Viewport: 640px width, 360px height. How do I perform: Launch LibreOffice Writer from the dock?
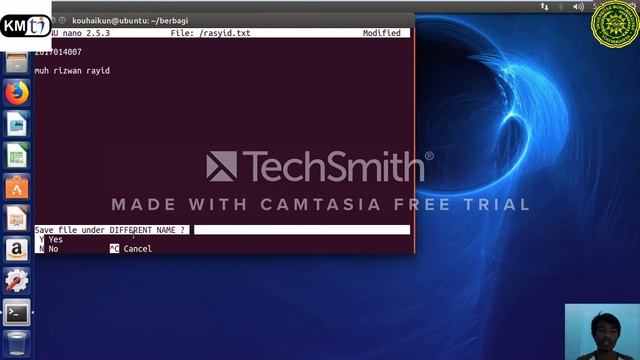click(17, 124)
